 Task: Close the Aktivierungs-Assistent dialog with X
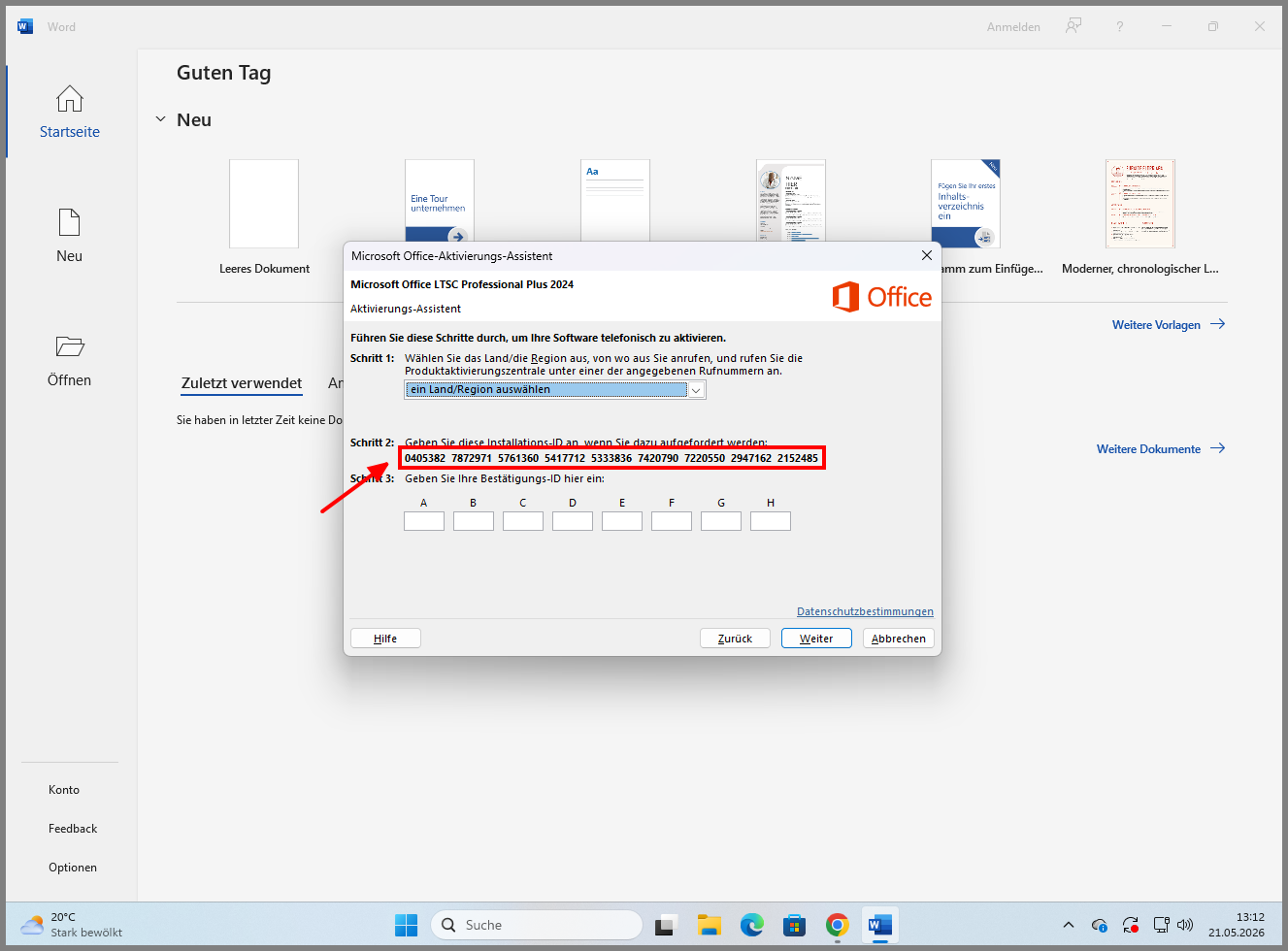coord(927,255)
